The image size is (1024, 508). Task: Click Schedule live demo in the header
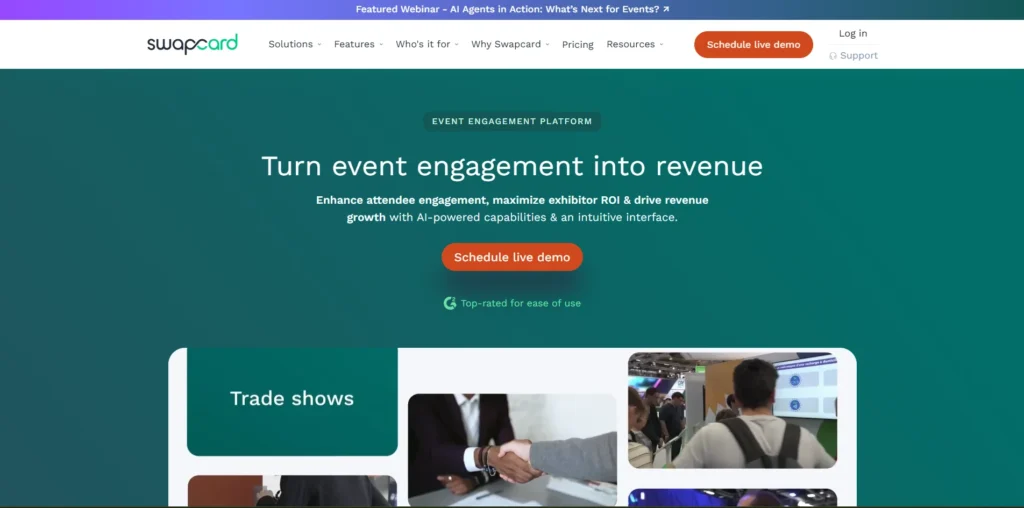[x=754, y=44]
